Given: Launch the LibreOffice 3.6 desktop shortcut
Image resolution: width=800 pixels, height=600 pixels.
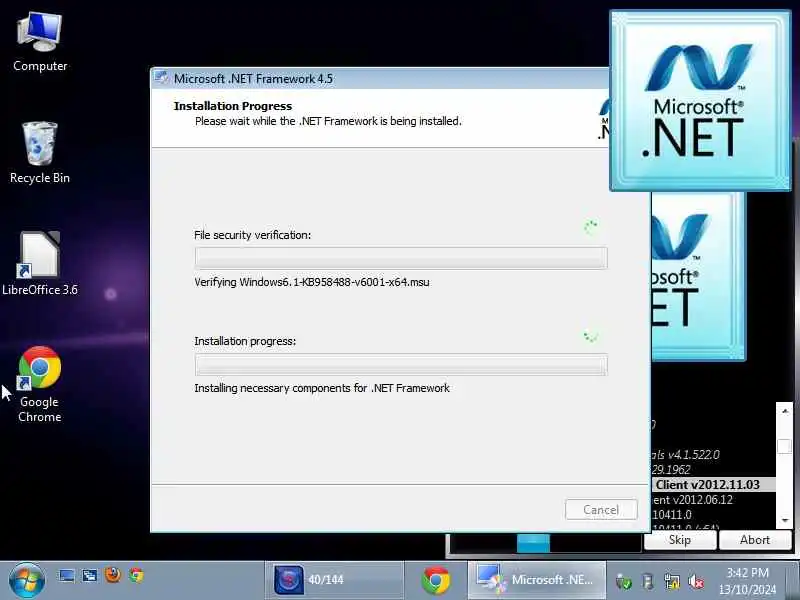Looking at the screenshot, I should coord(40,263).
